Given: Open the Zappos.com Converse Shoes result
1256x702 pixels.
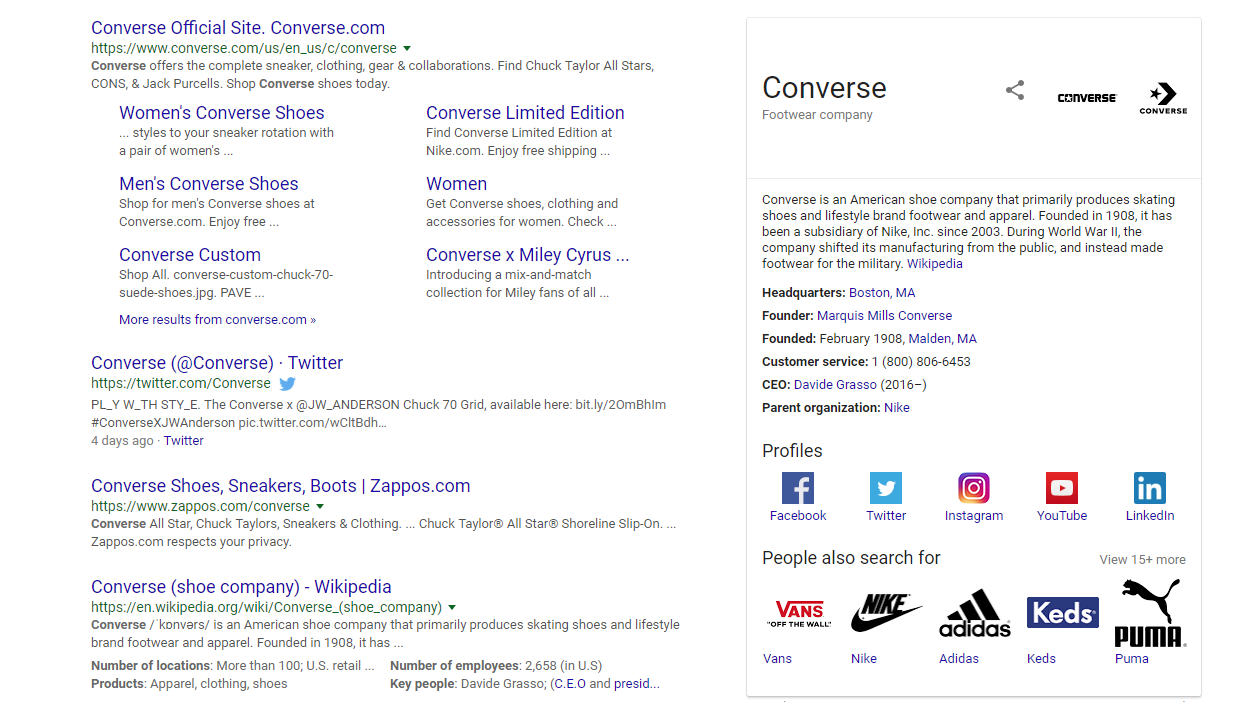Looking at the screenshot, I should tap(280, 486).
